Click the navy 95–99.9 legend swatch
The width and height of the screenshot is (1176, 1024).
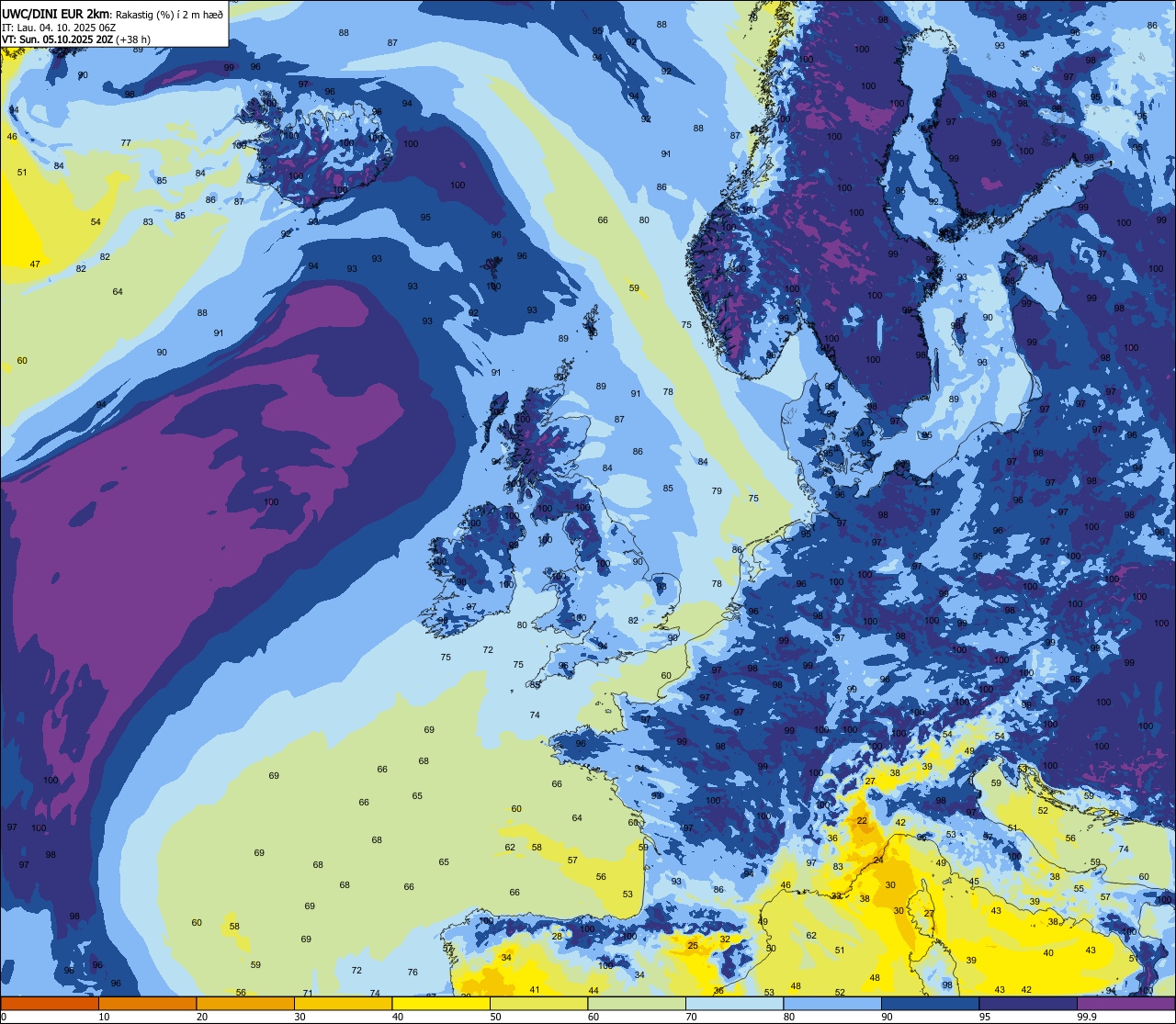coord(1028,1003)
